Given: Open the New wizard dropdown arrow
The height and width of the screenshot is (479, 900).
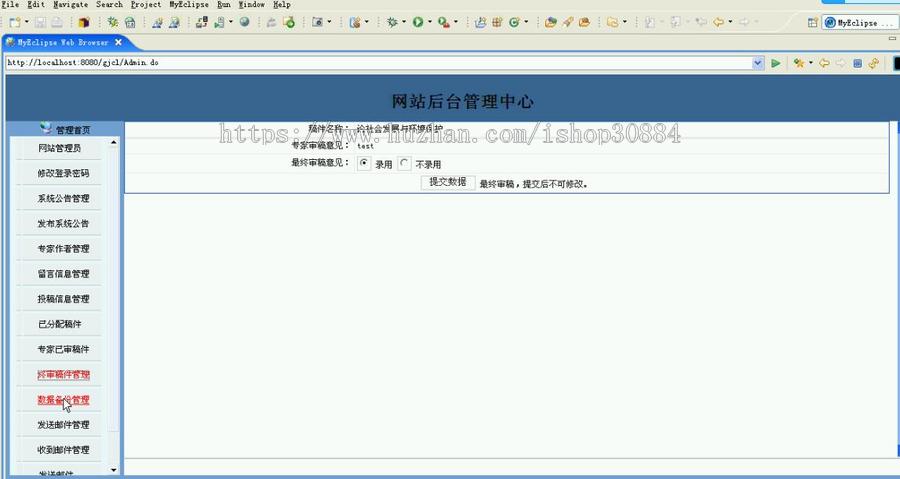Looking at the screenshot, I should [x=26, y=22].
